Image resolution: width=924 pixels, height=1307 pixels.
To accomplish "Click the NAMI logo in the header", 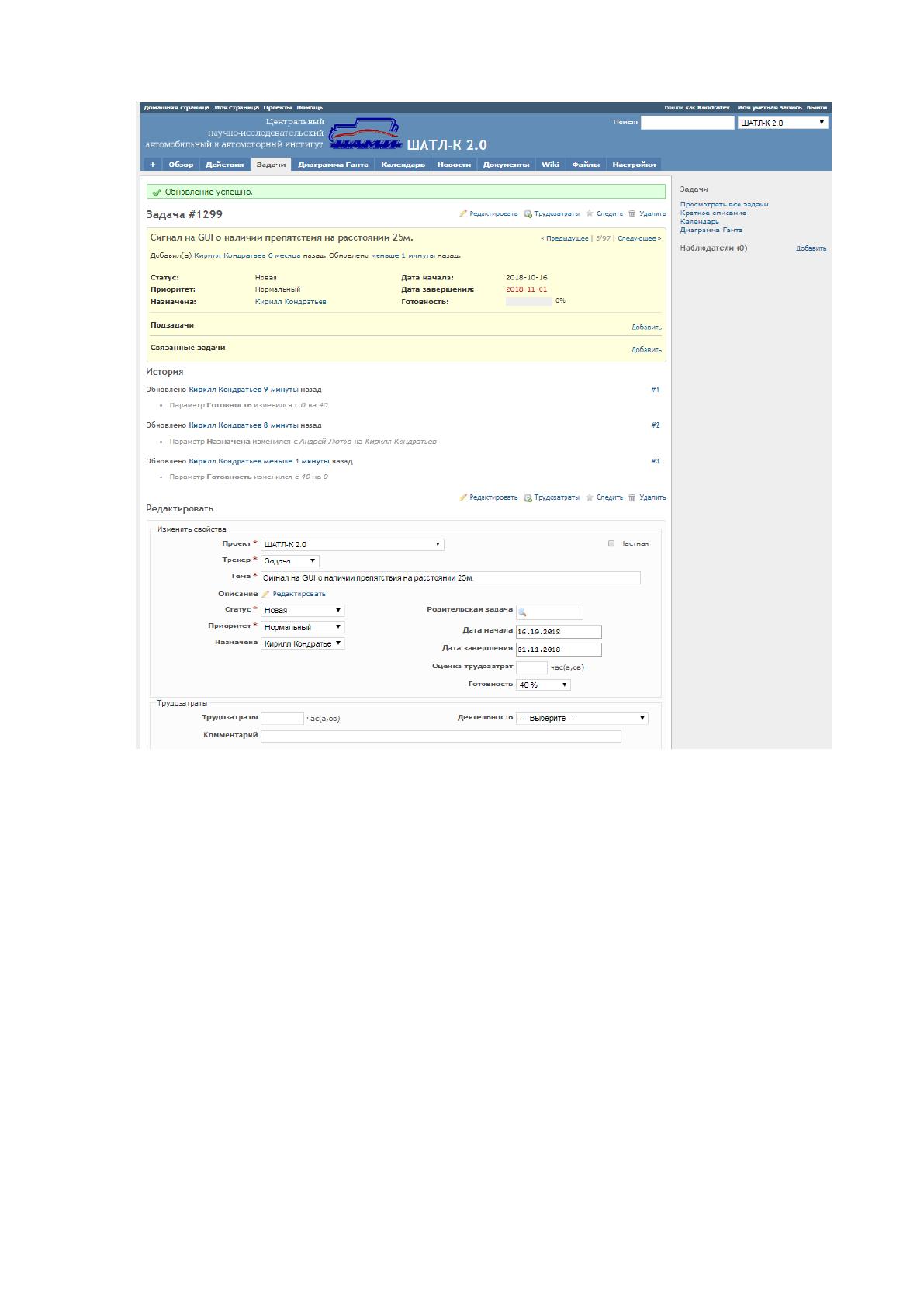I will click(365, 135).
